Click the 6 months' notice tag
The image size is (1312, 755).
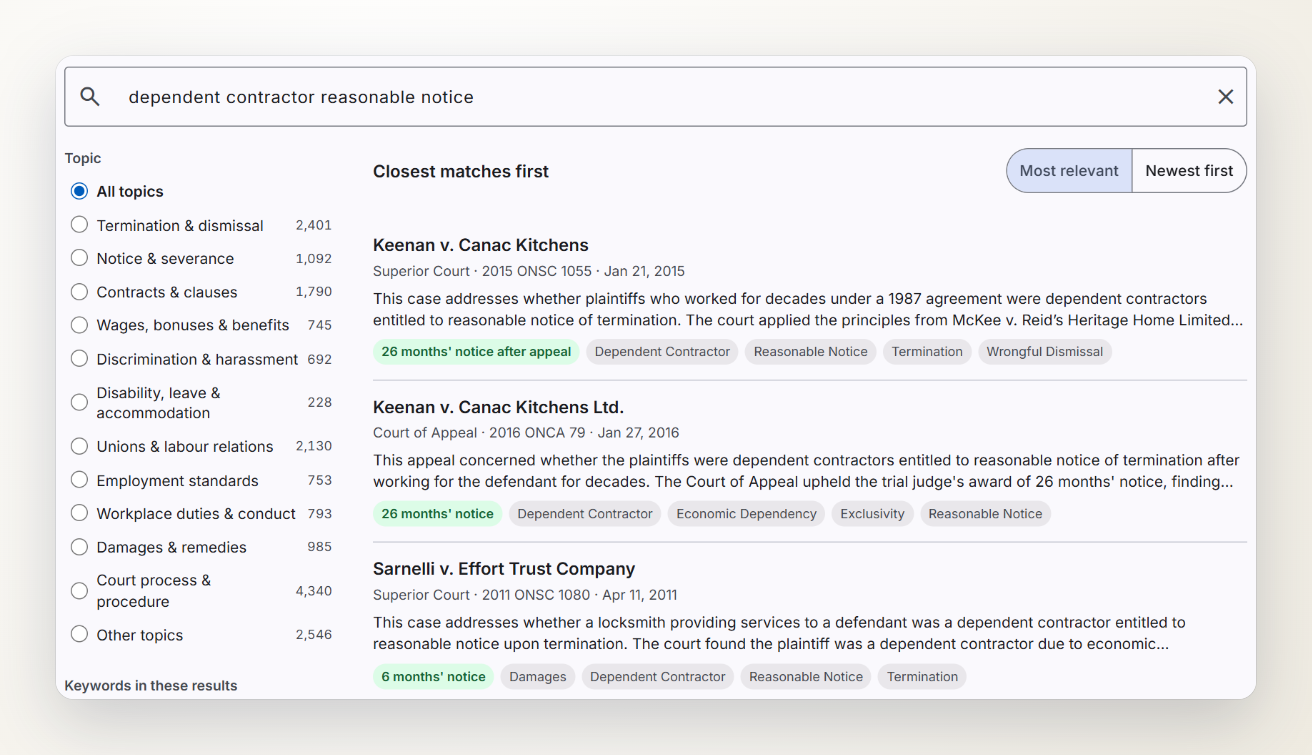[x=433, y=677]
